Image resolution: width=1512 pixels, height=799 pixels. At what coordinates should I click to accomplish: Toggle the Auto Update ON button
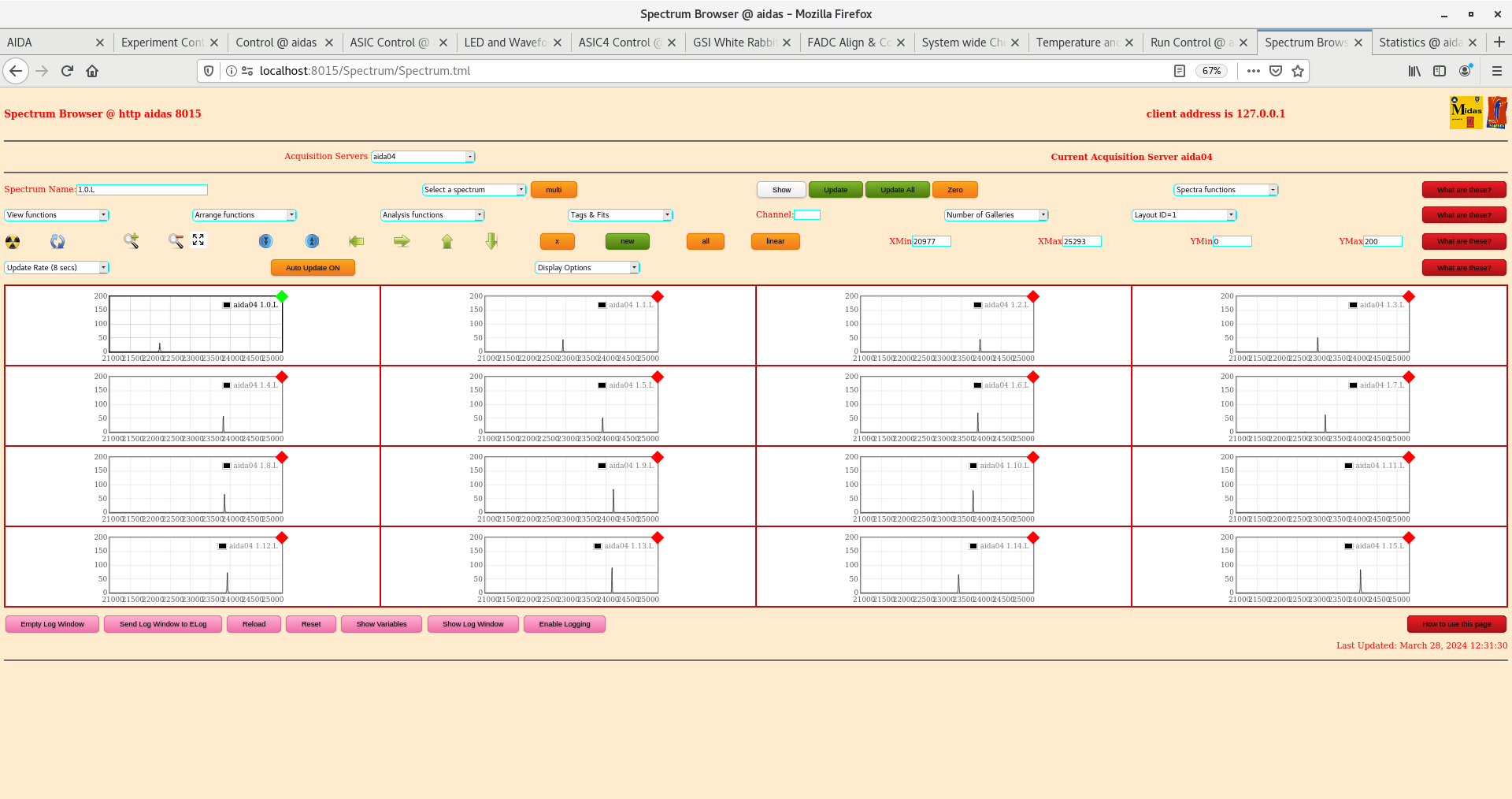coord(313,268)
